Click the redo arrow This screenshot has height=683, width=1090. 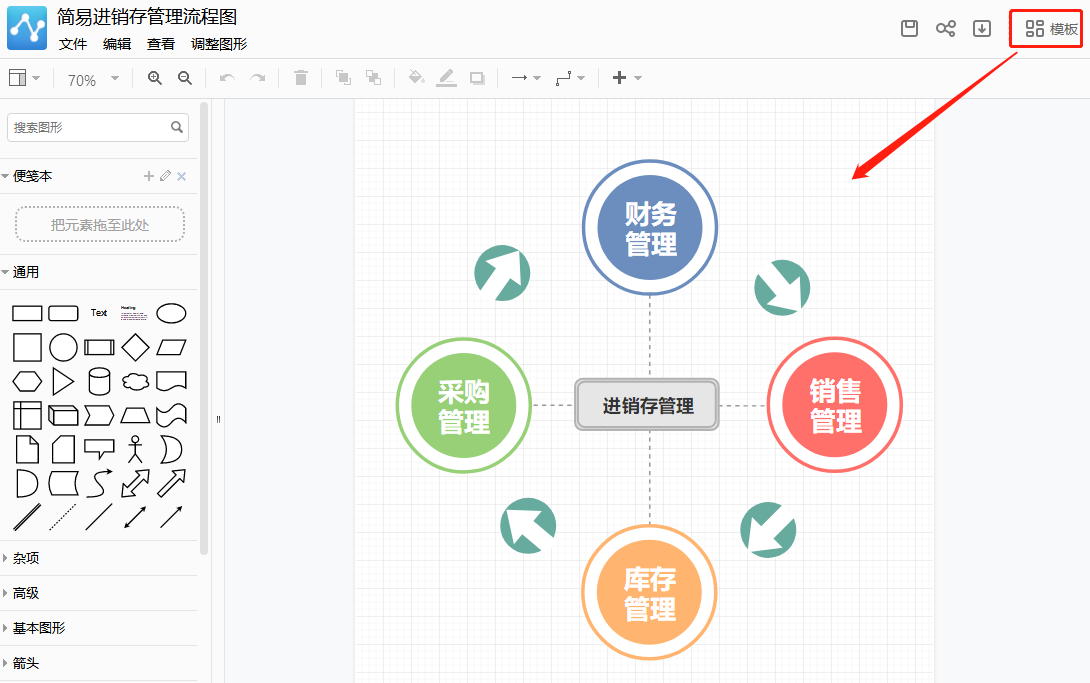click(257, 78)
